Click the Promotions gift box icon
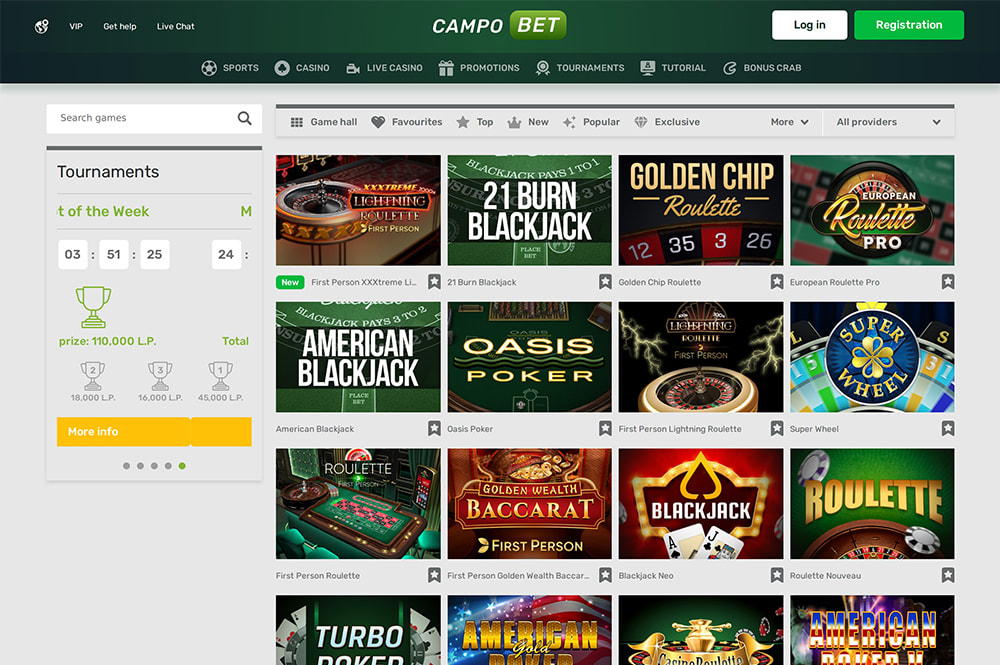Viewport: 1000px width, 665px height. click(x=446, y=68)
